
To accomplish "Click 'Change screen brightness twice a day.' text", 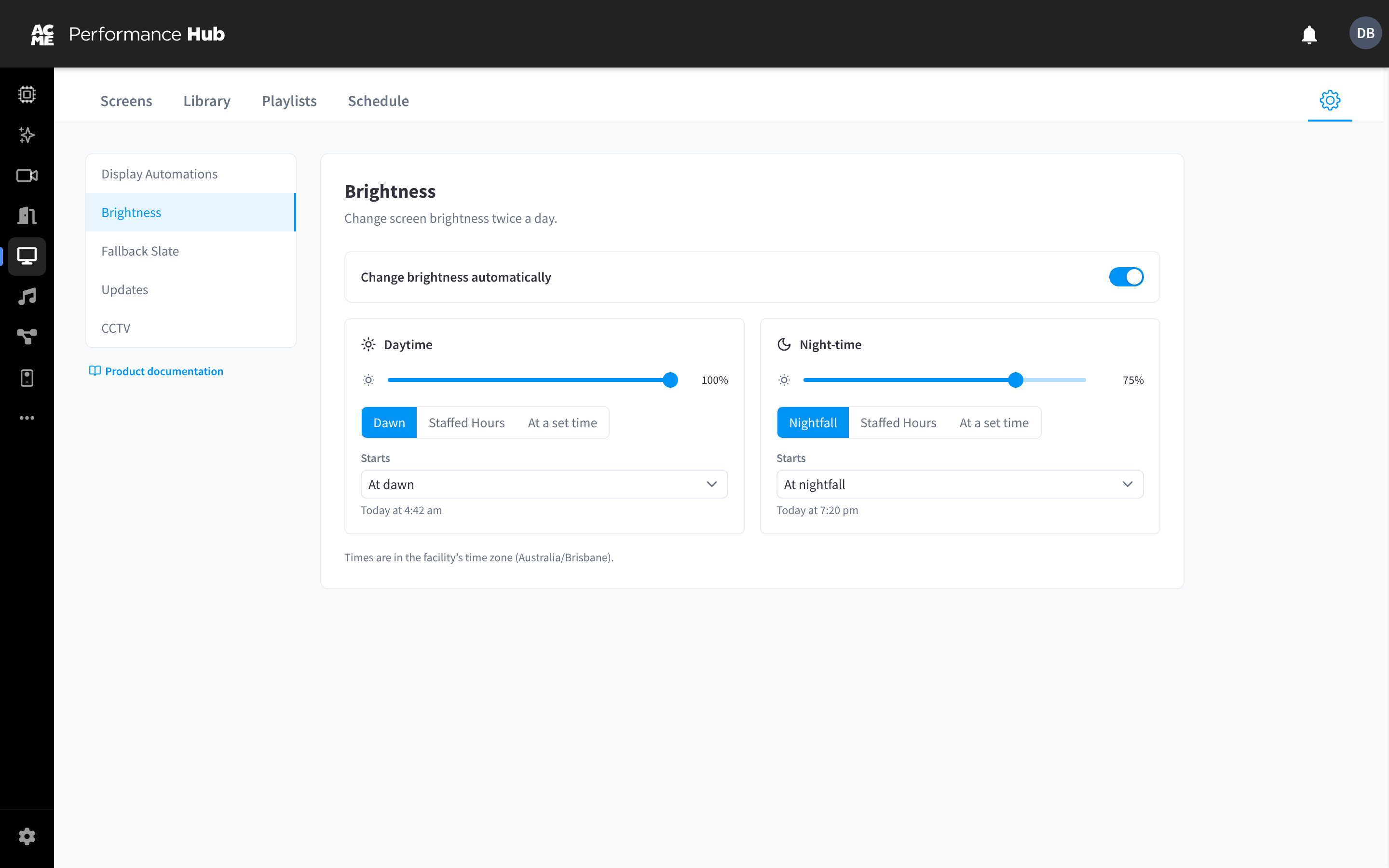I will [450, 218].
